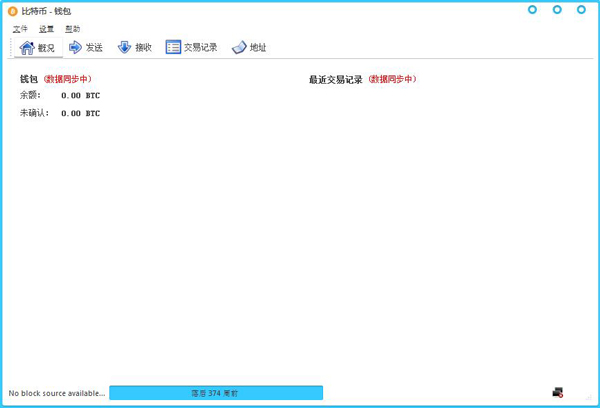Click the 比特币 - 钱包 window title

pos(46,11)
